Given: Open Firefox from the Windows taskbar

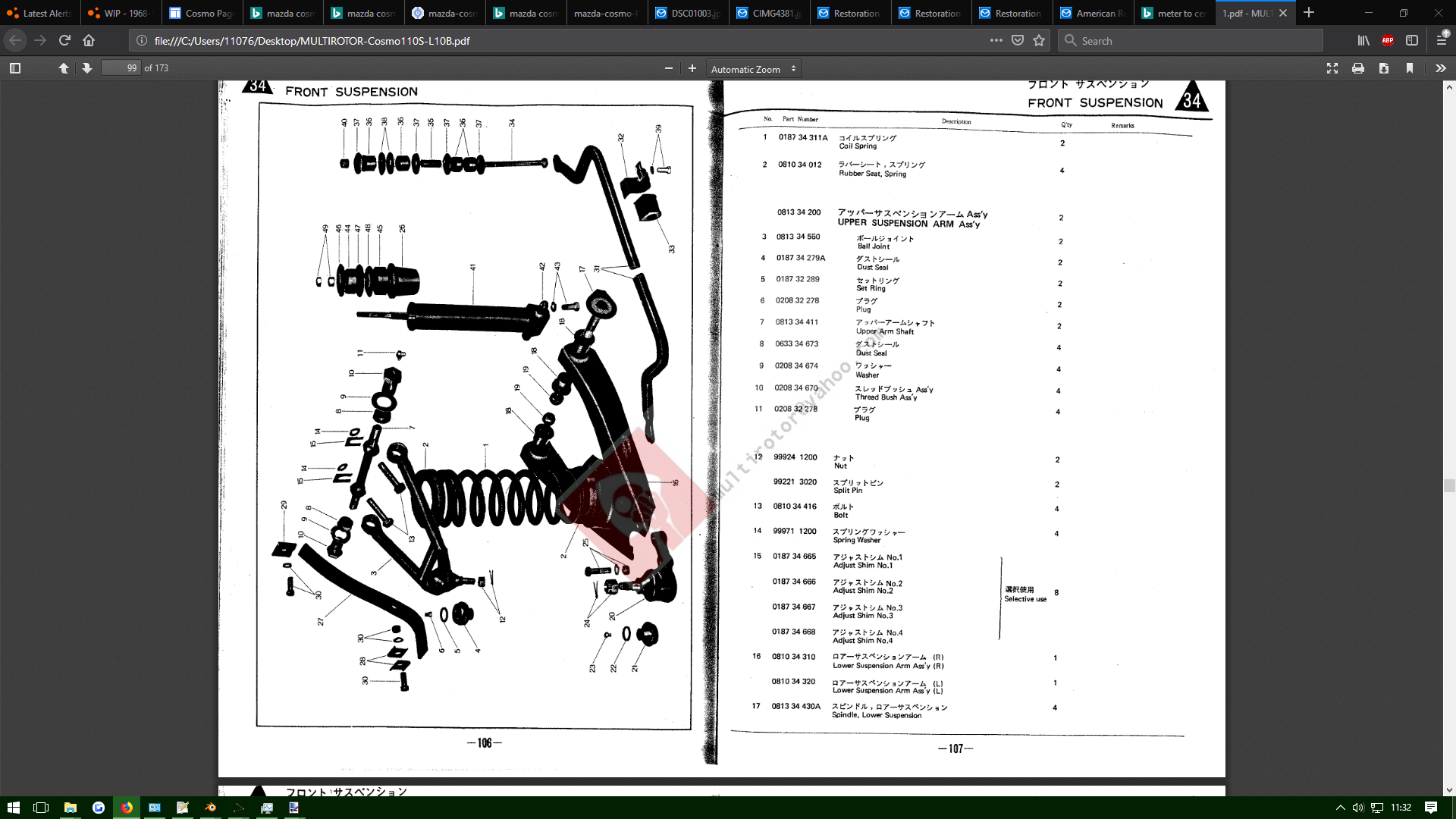Looking at the screenshot, I should point(127,808).
